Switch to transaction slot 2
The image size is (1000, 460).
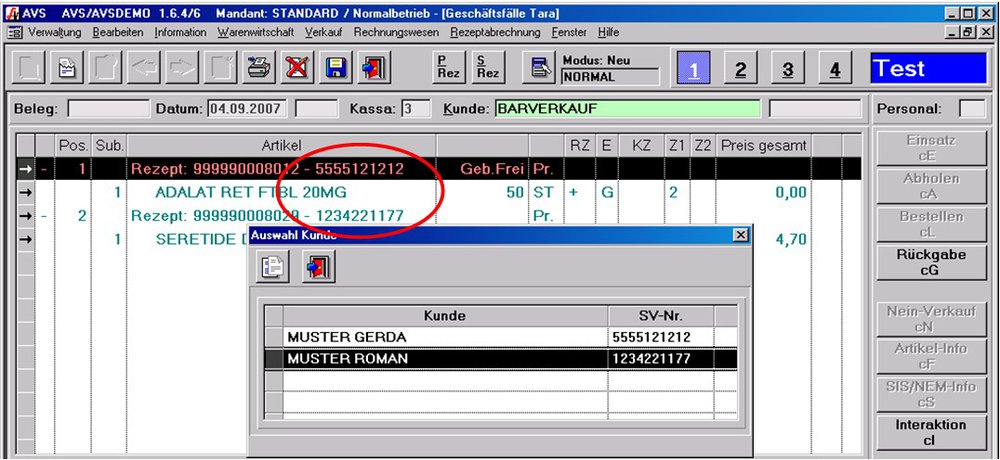740,69
